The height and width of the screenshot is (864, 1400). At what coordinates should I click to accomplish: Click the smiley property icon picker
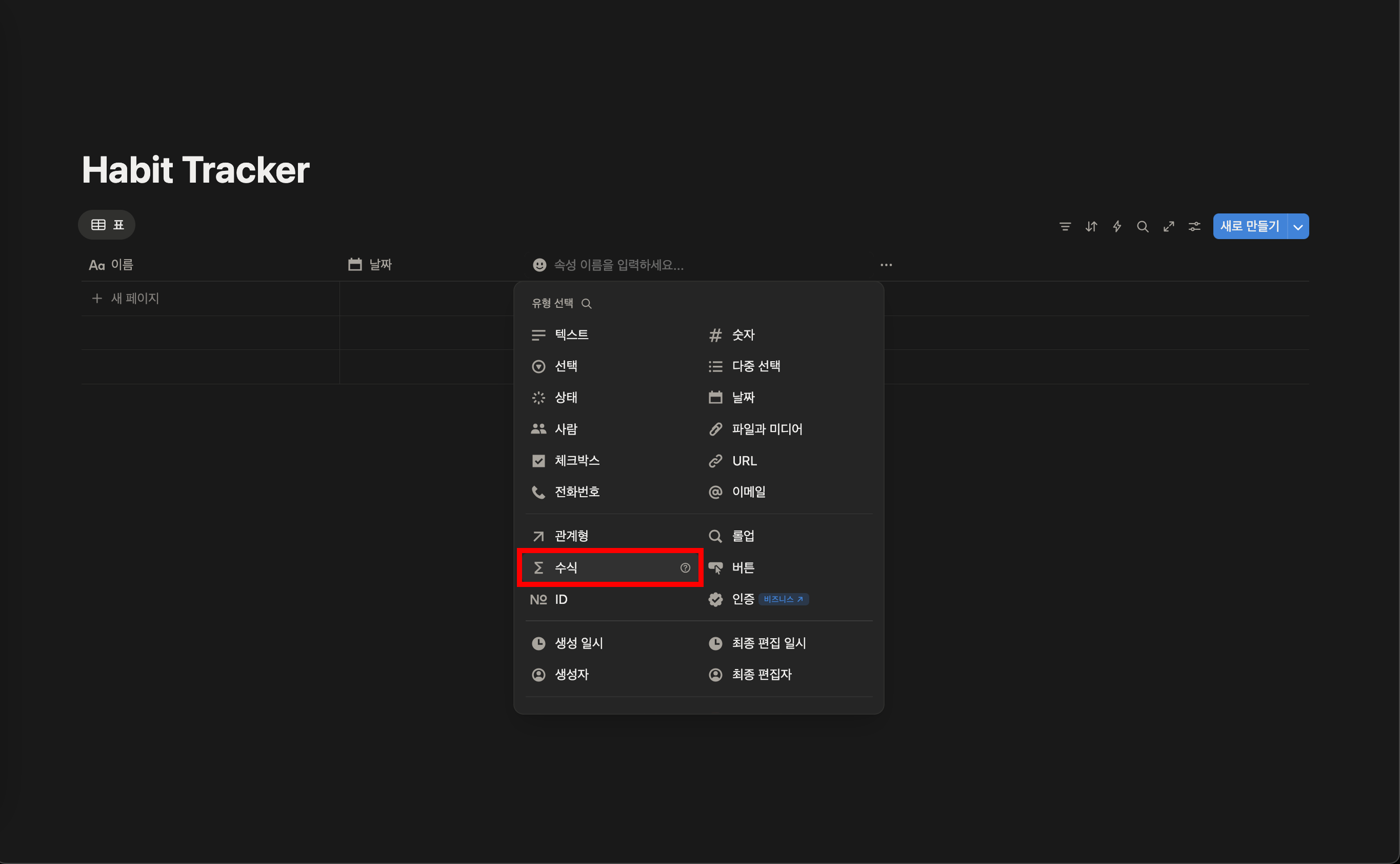pos(539,265)
